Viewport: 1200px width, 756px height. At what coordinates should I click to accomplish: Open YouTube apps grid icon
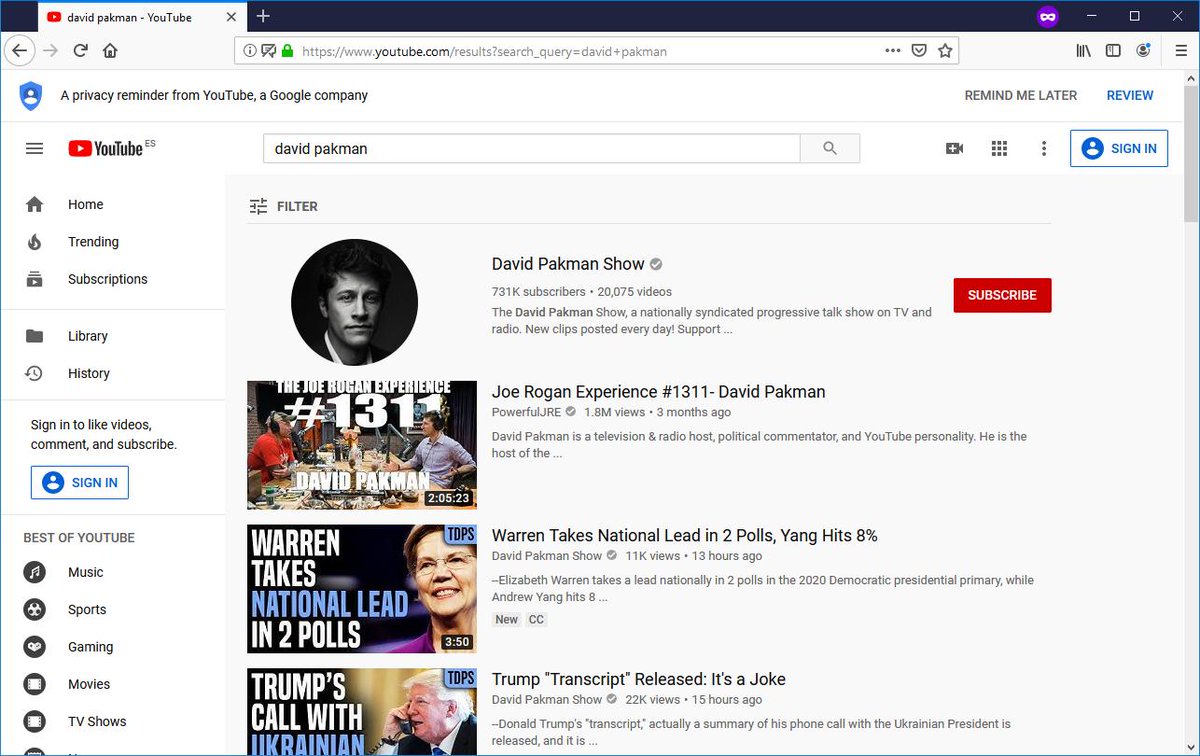pyautogui.click(x=999, y=148)
